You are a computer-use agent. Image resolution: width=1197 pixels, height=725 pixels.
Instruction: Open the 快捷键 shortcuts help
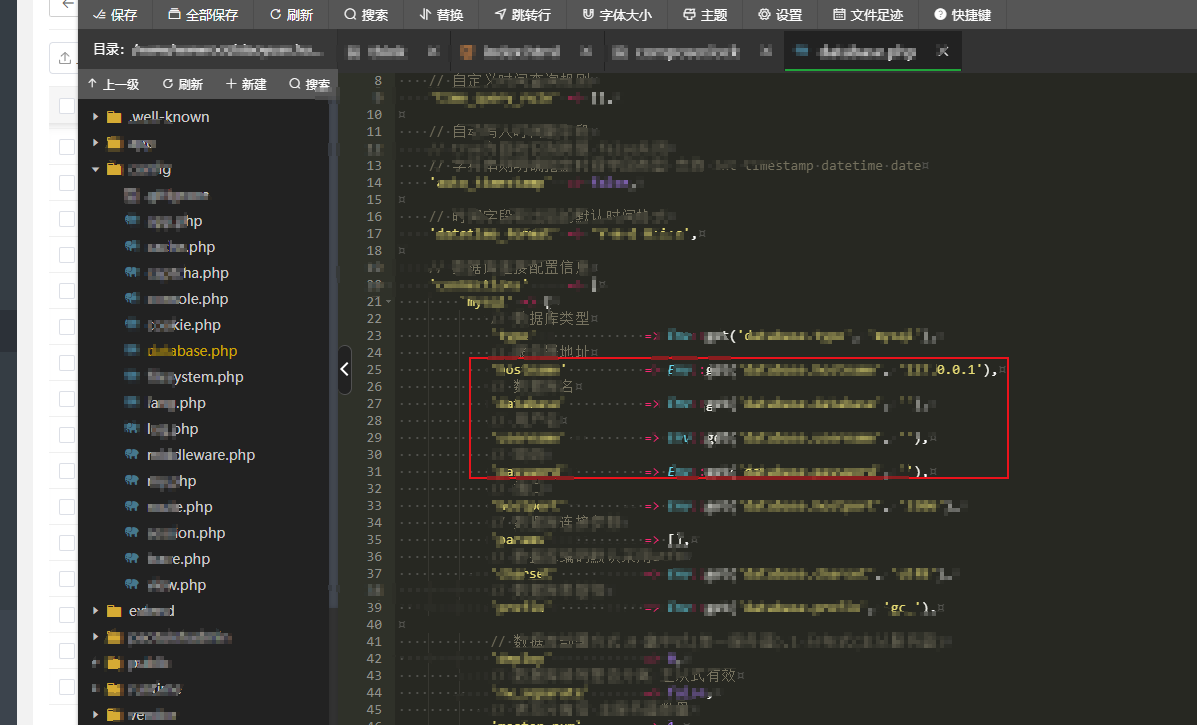tap(962, 15)
